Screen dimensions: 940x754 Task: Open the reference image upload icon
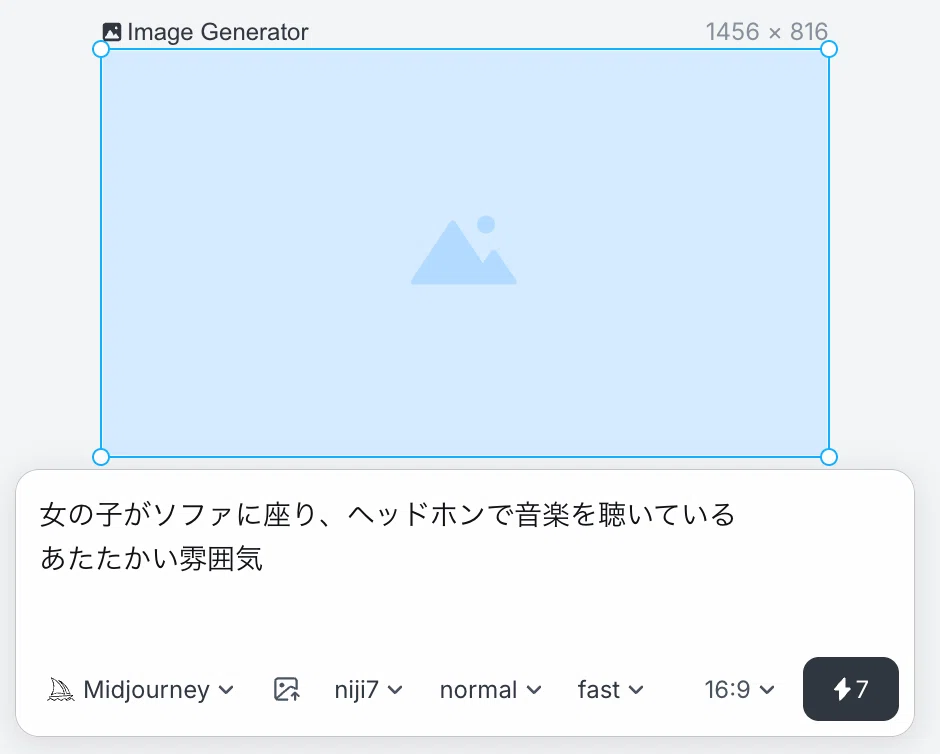[287, 689]
